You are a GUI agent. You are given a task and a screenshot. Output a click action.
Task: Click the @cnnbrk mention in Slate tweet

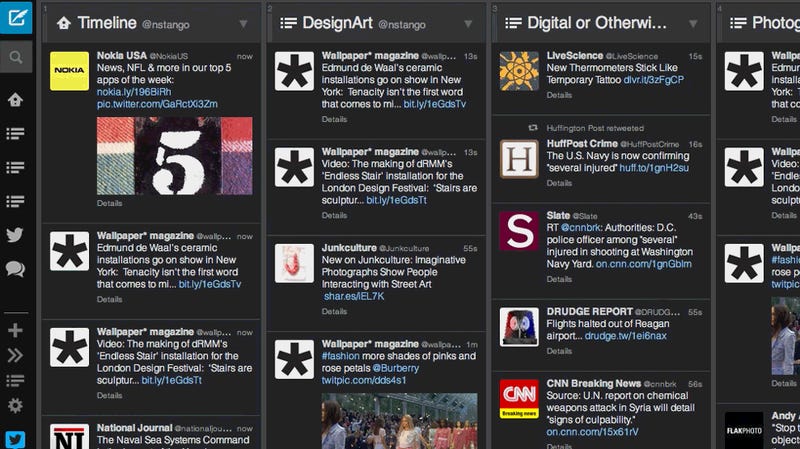582,228
